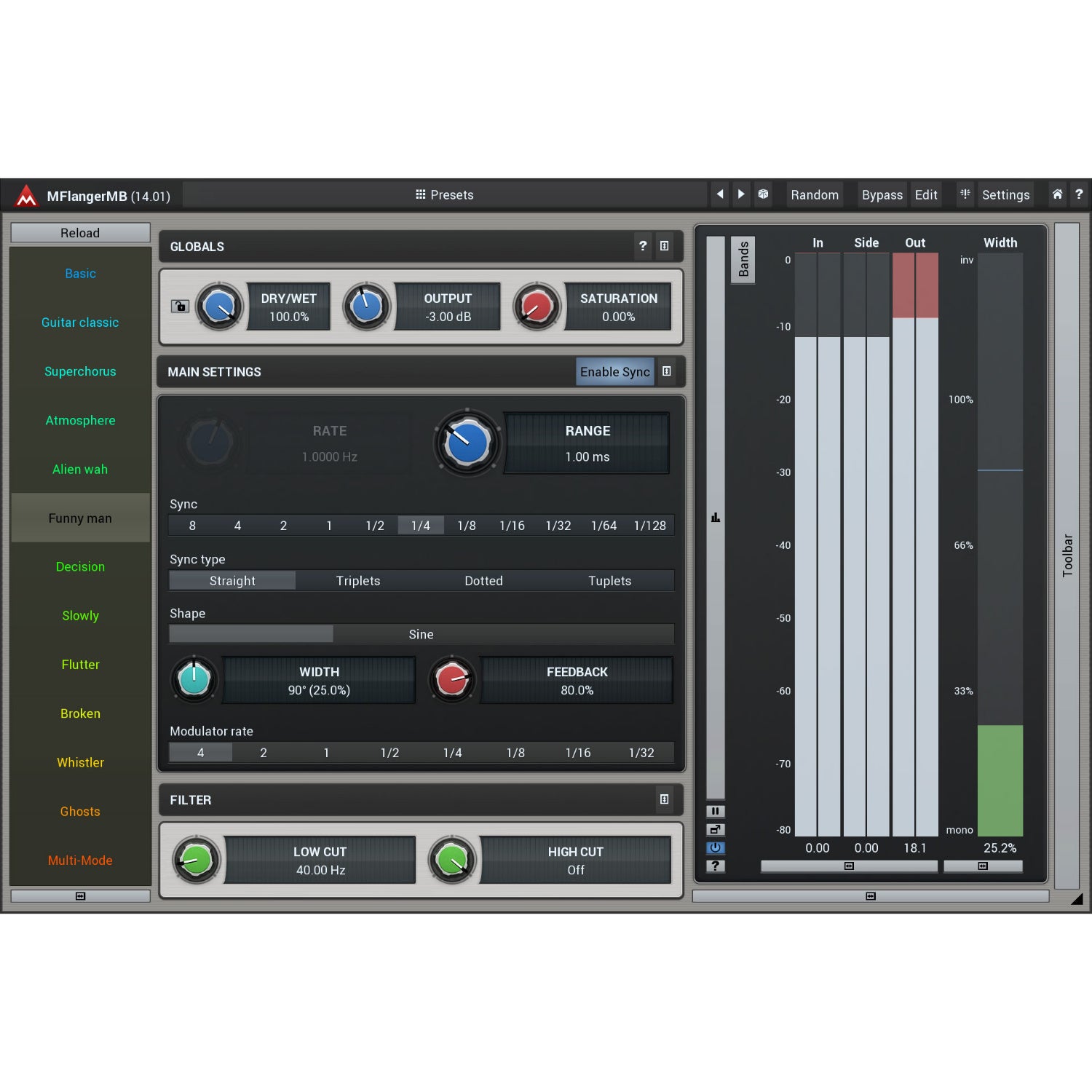
Task: Select the Whistler preset
Action: 80,762
